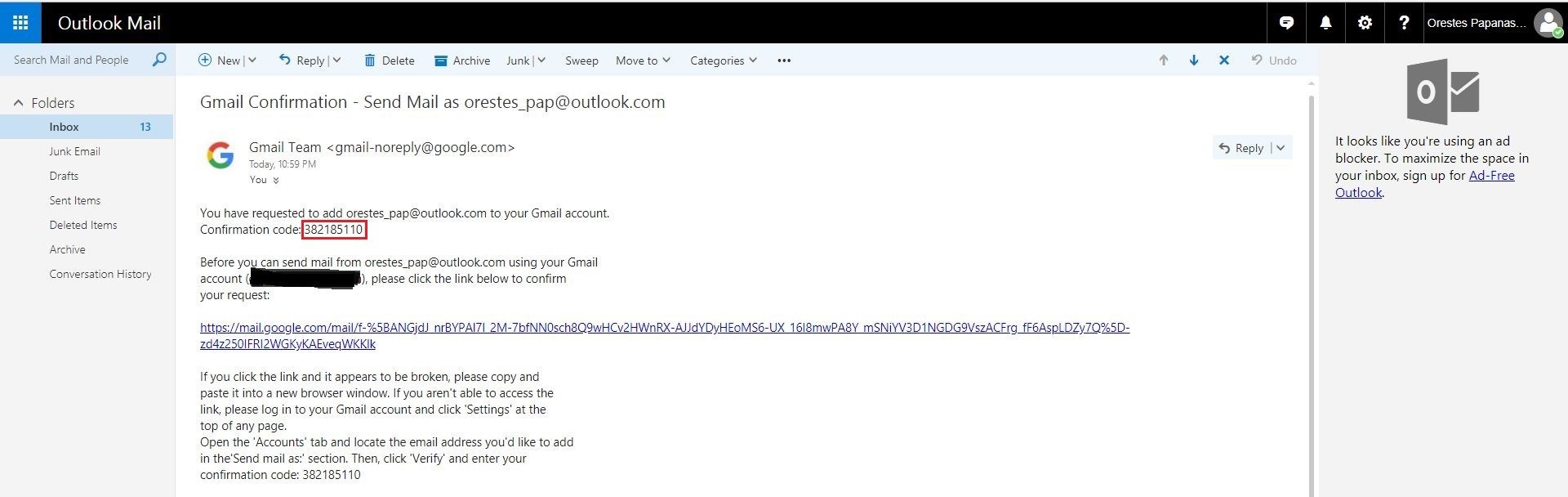Collapse the Folders section
This screenshot has width=1568, height=497.
pyautogui.click(x=19, y=103)
